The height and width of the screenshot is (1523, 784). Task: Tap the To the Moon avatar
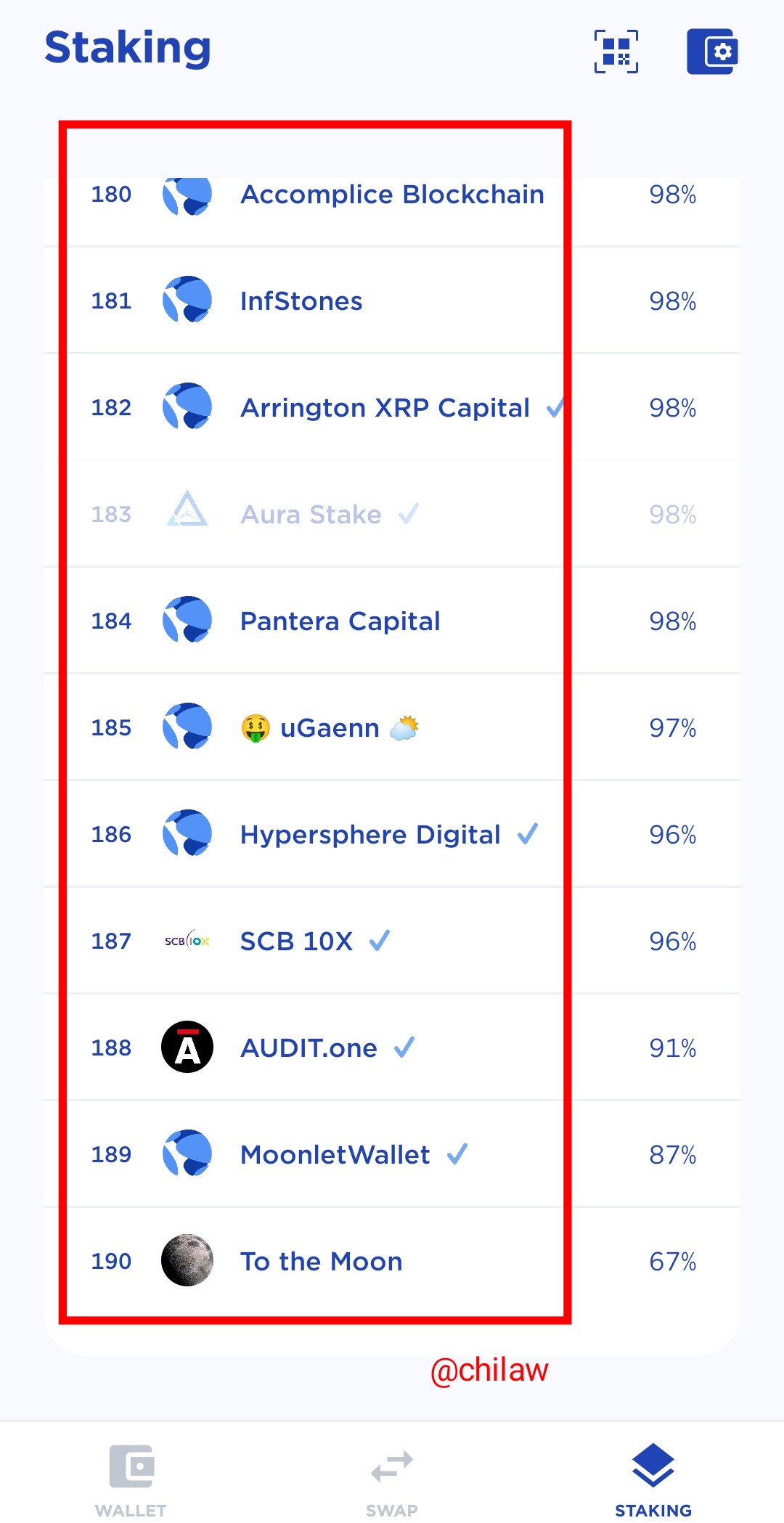(x=187, y=1260)
